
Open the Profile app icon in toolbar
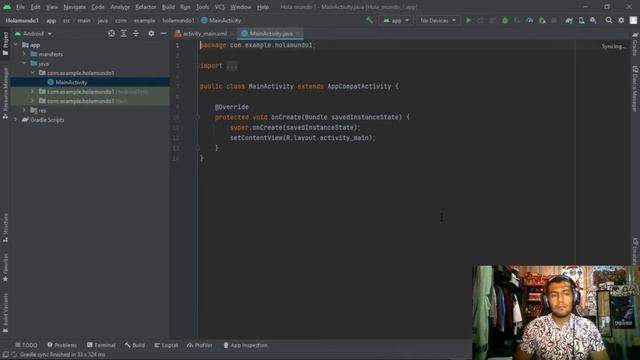click(529, 20)
